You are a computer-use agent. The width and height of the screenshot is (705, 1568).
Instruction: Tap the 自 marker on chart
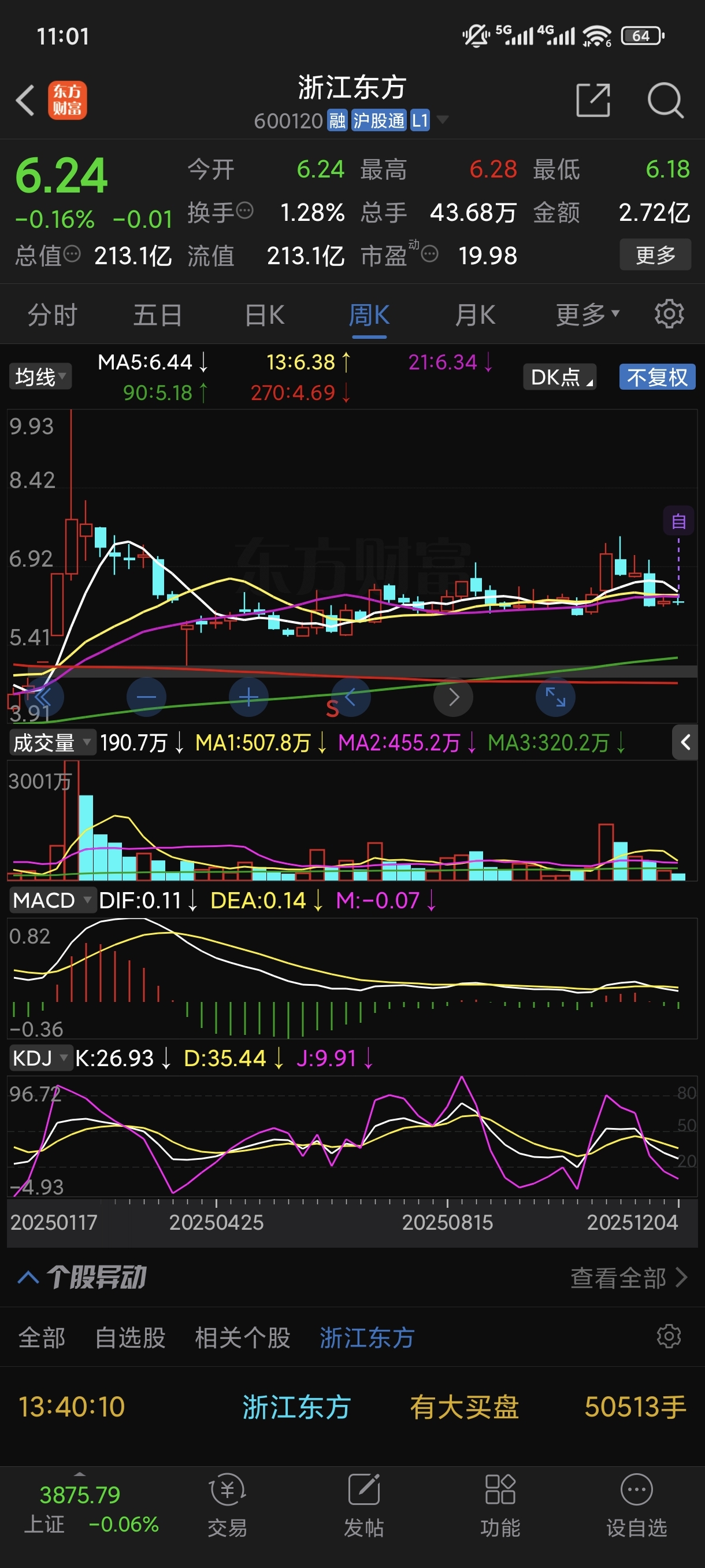[x=679, y=522]
